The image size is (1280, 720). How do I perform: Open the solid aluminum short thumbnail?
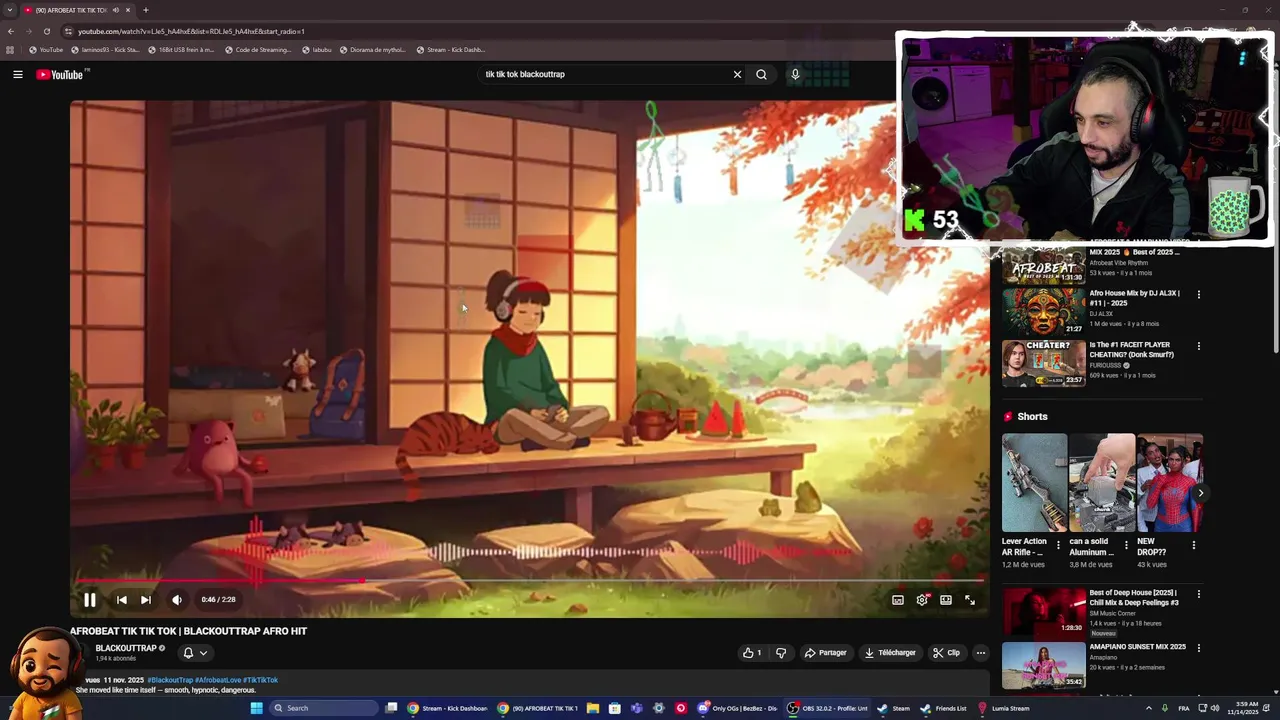[1102, 483]
